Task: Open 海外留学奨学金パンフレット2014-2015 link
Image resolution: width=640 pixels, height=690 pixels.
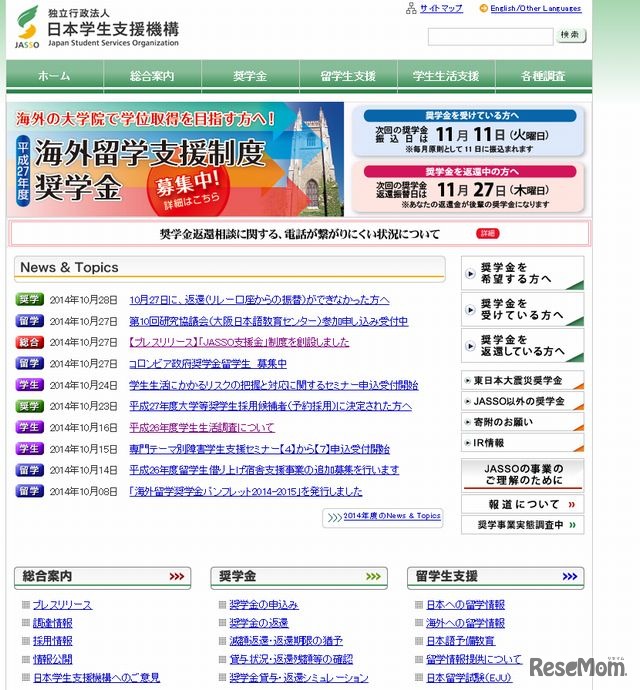Action: click(x=246, y=491)
